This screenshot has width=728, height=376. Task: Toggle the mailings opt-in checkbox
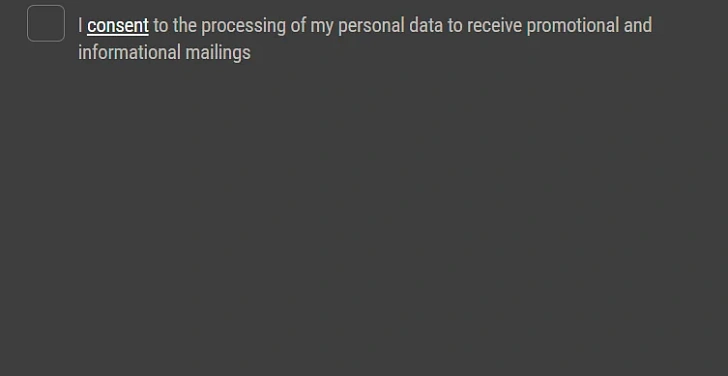pyautogui.click(x=46, y=24)
